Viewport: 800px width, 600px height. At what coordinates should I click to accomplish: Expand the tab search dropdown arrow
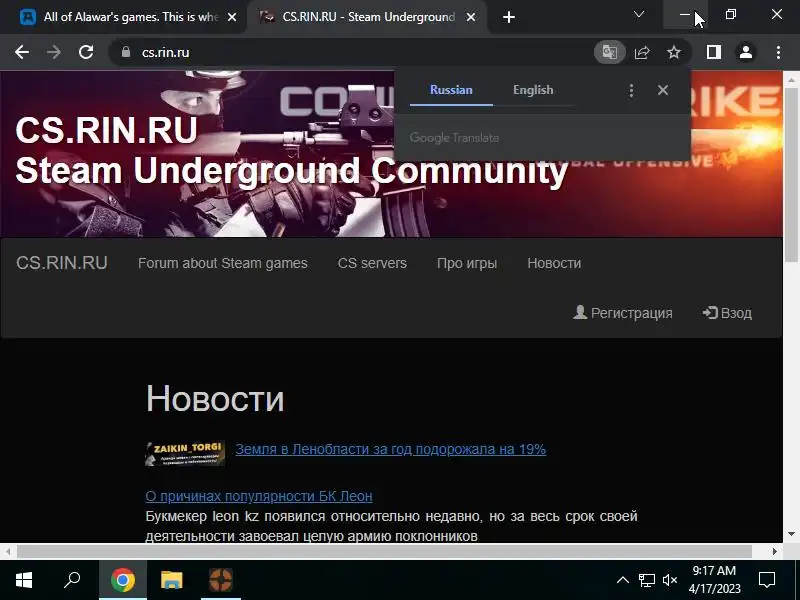[639, 14]
